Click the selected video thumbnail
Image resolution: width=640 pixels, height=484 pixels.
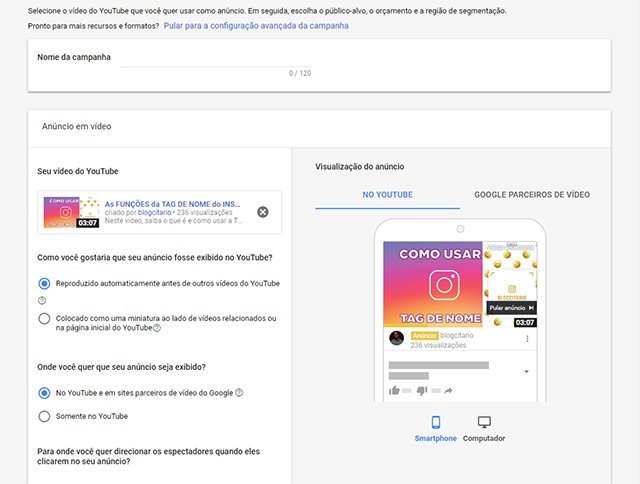71,212
